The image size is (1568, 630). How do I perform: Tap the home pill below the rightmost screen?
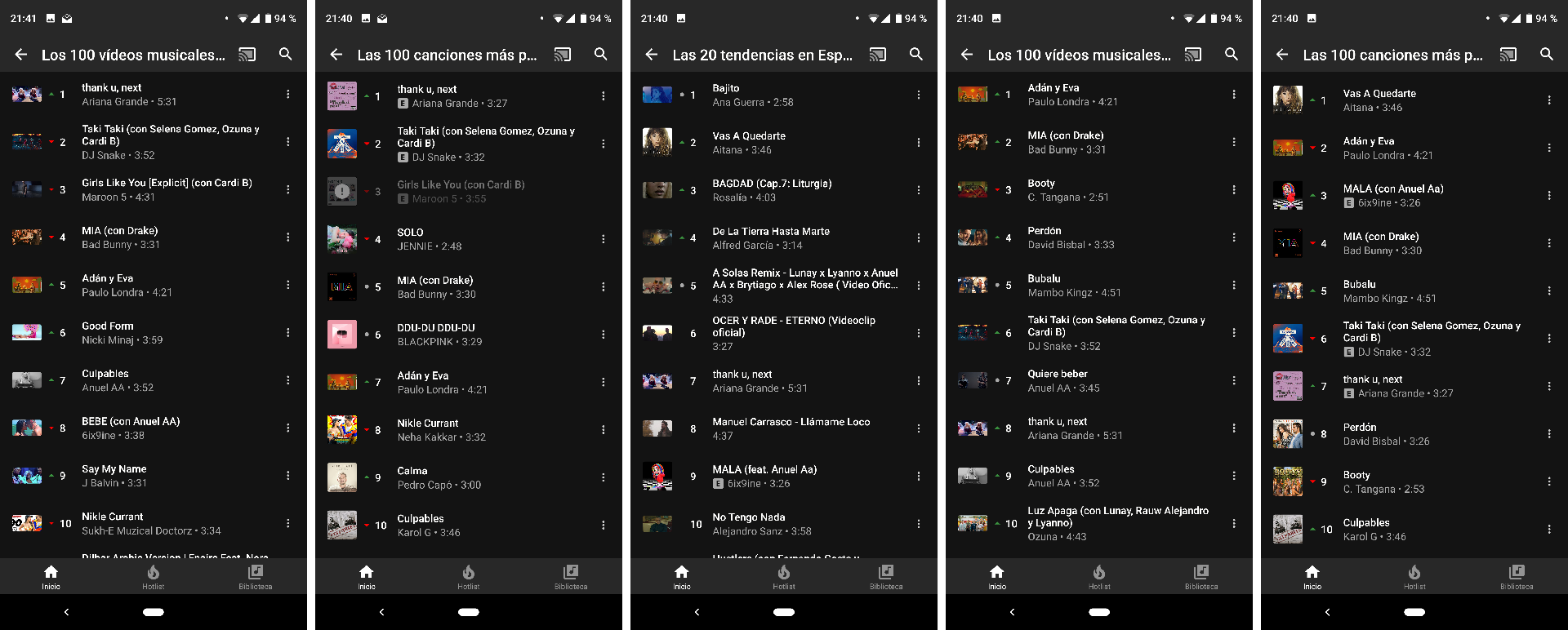tap(1414, 612)
